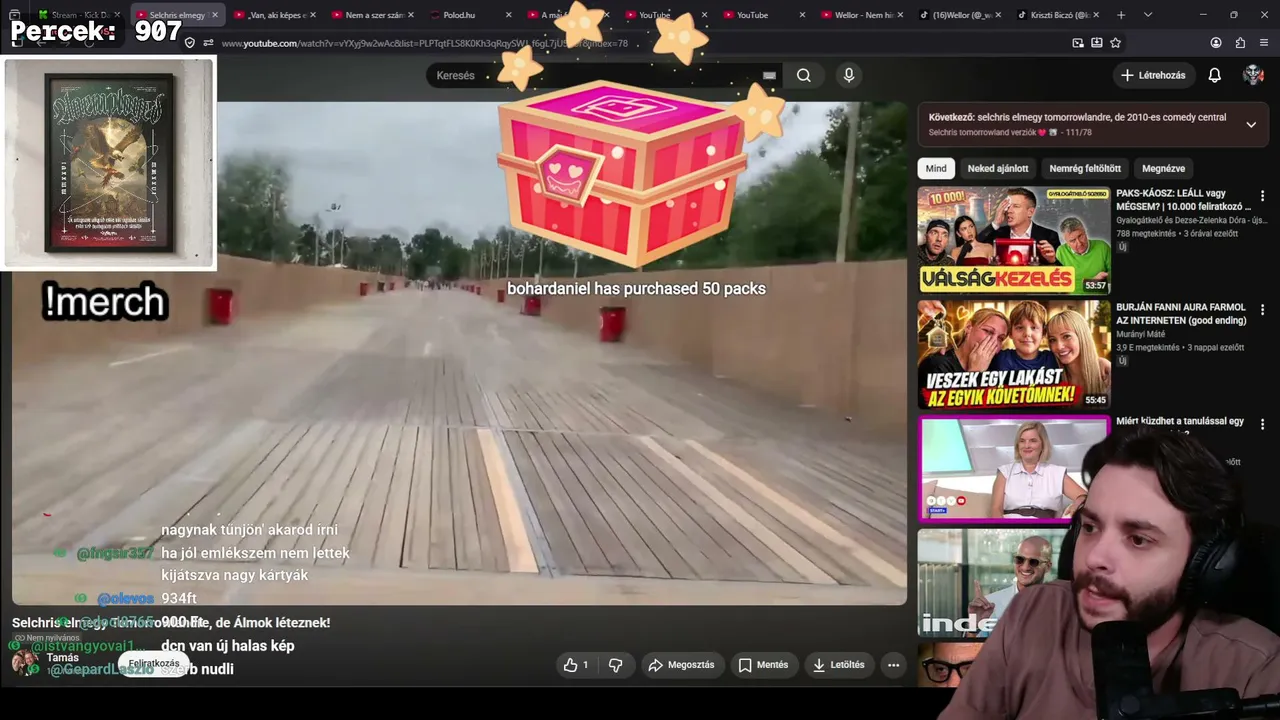Open the on-screen keyboard in search box

[x=769, y=75]
